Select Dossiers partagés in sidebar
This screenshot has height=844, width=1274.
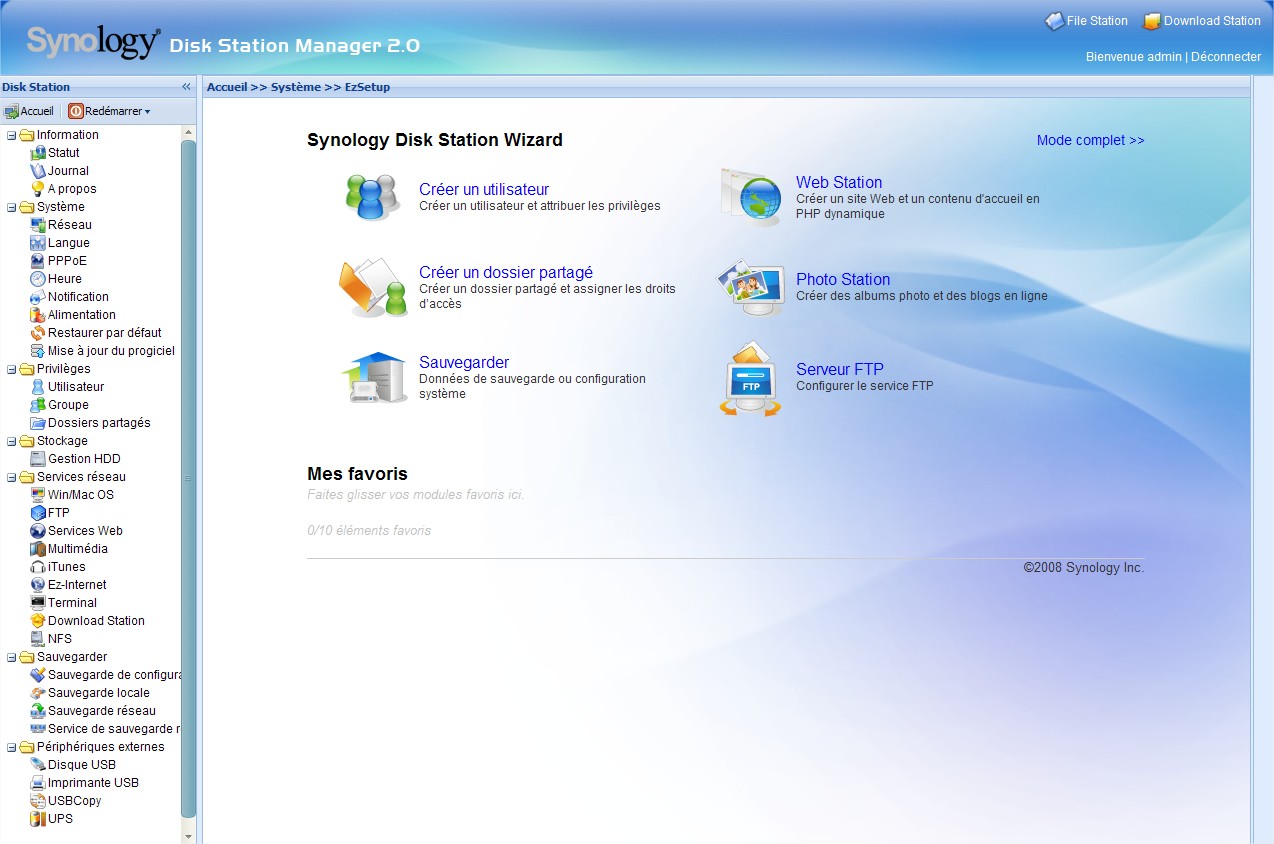[99, 423]
